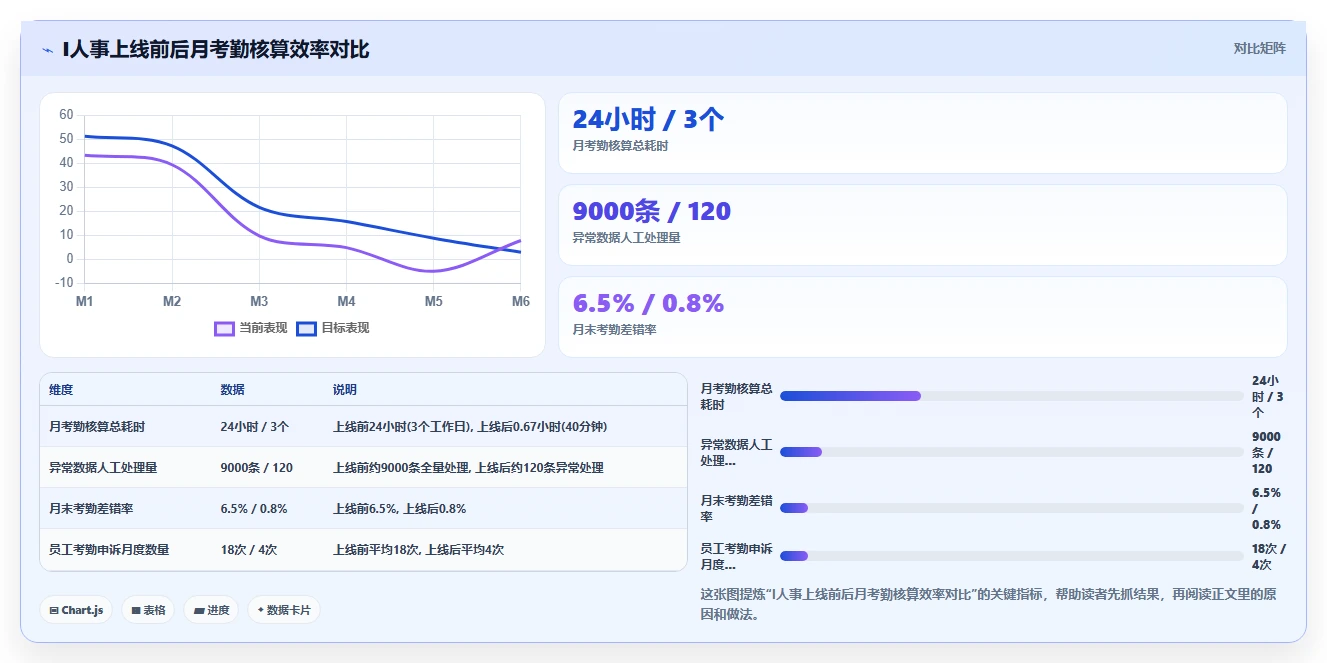Click table cell 18次 / 4次
Screen dimensions: 1327x663
click(249, 550)
